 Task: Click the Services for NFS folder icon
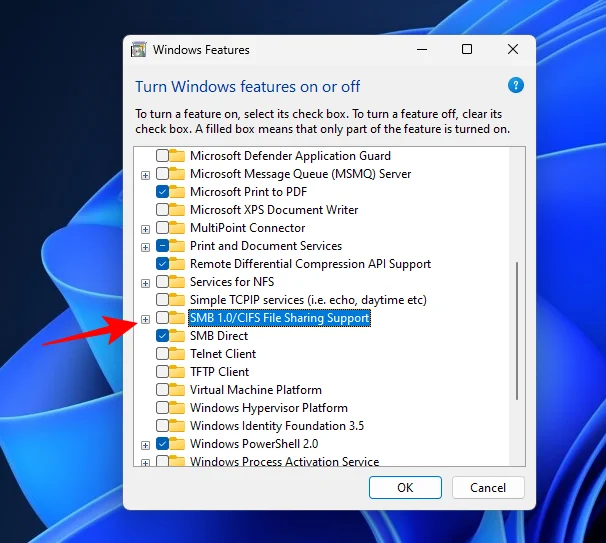177,282
